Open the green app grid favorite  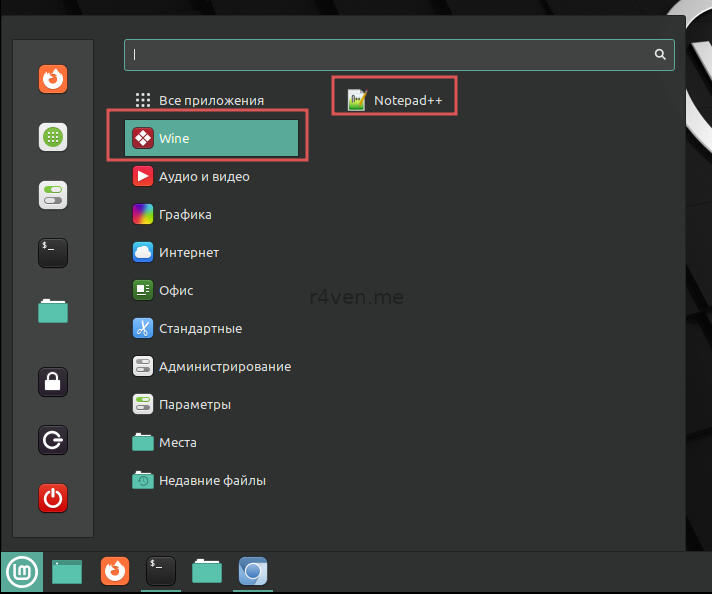tap(53, 137)
